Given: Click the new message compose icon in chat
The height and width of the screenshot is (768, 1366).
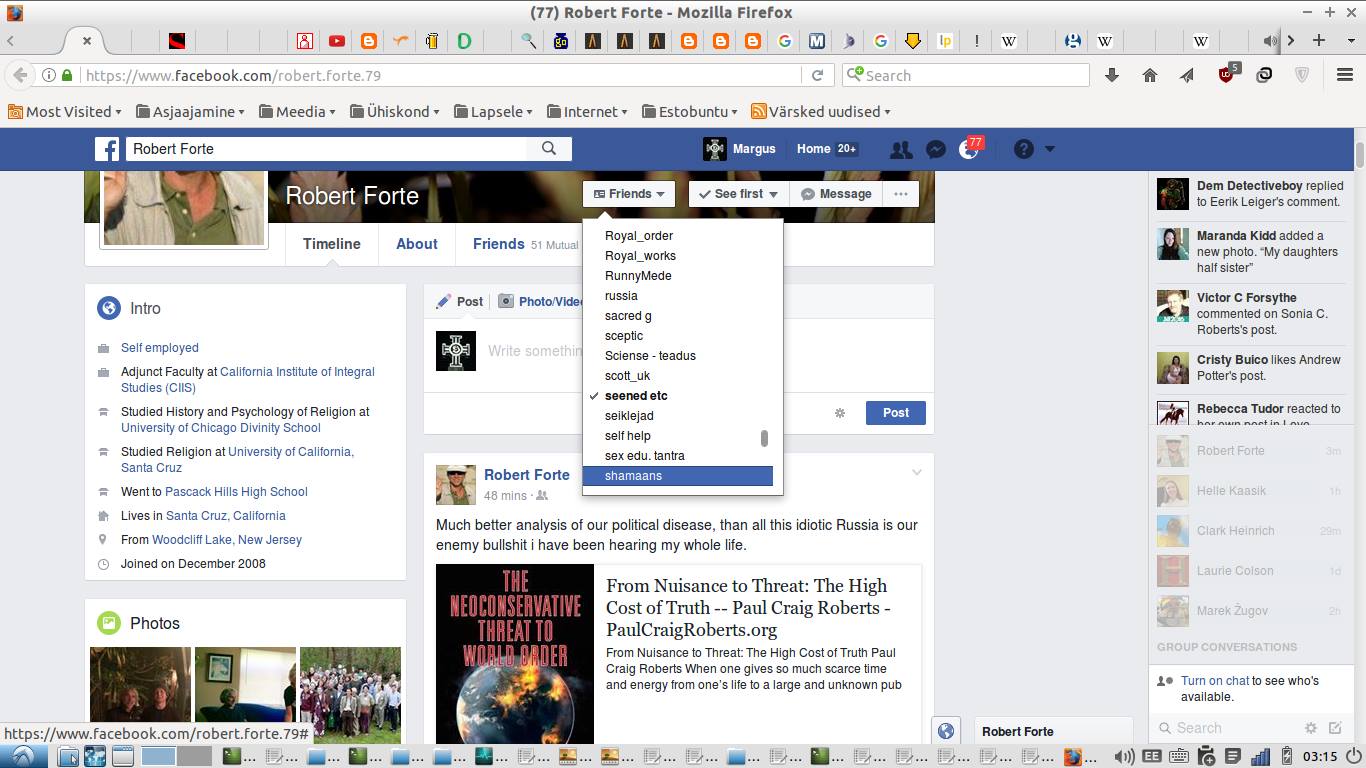Looking at the screenshot, I should click(x=1335, y=728).
